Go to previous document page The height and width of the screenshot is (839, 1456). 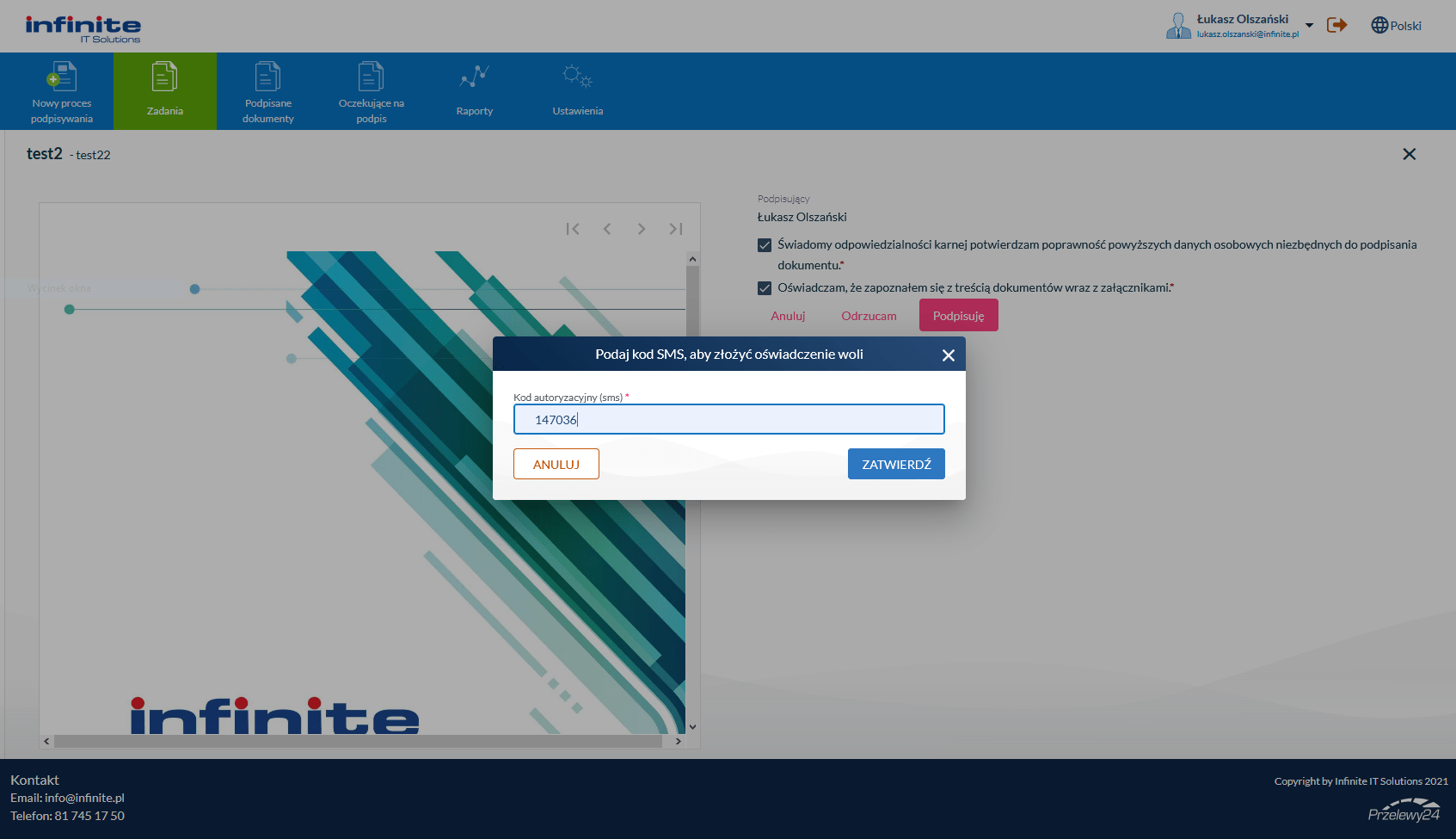(x=607, y=229)
